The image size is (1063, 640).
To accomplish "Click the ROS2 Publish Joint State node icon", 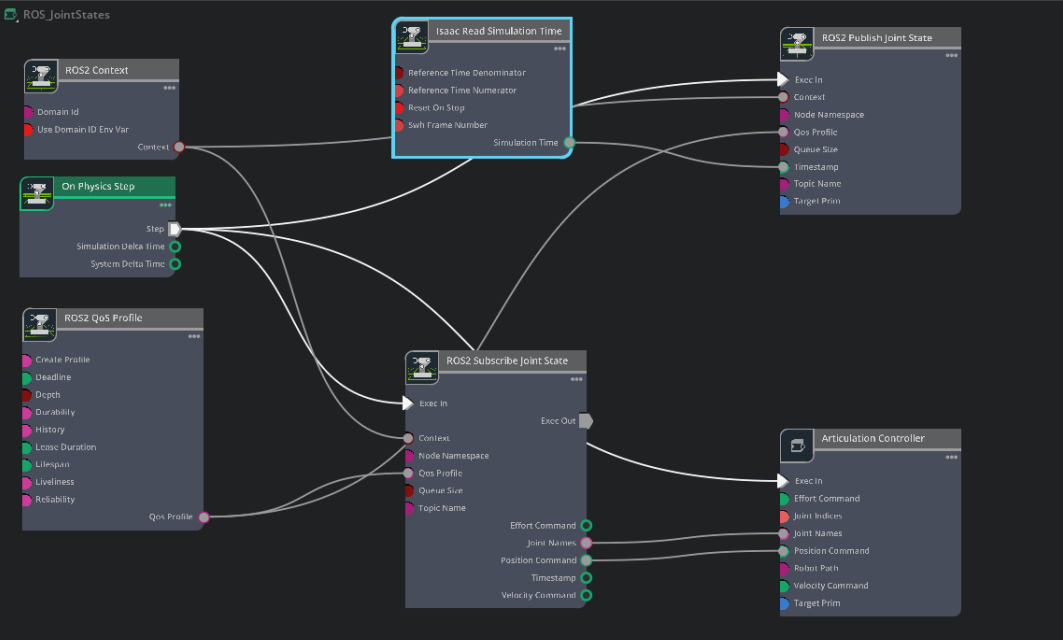I will pos(797,43).
